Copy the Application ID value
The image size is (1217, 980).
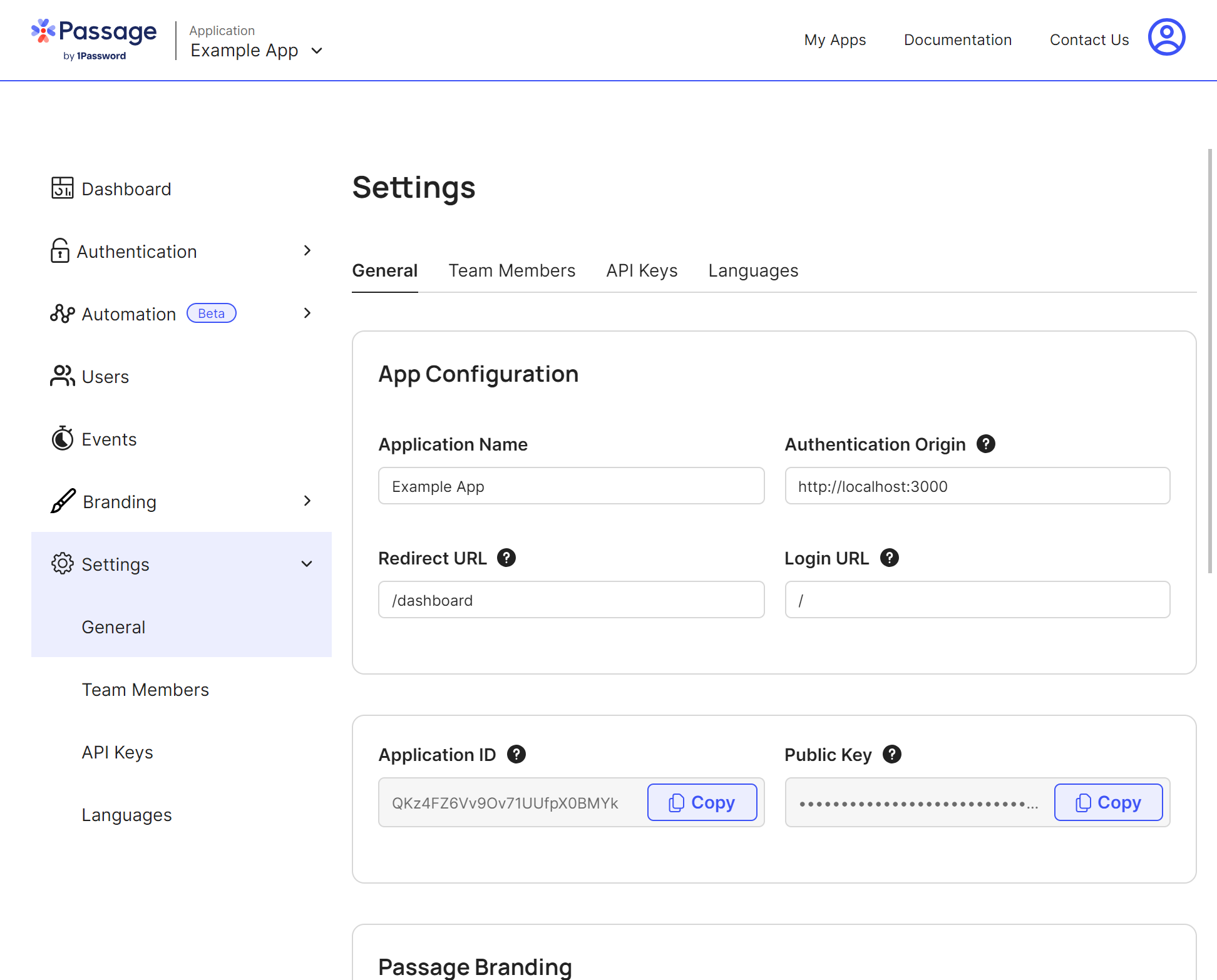tap(702, 802)
